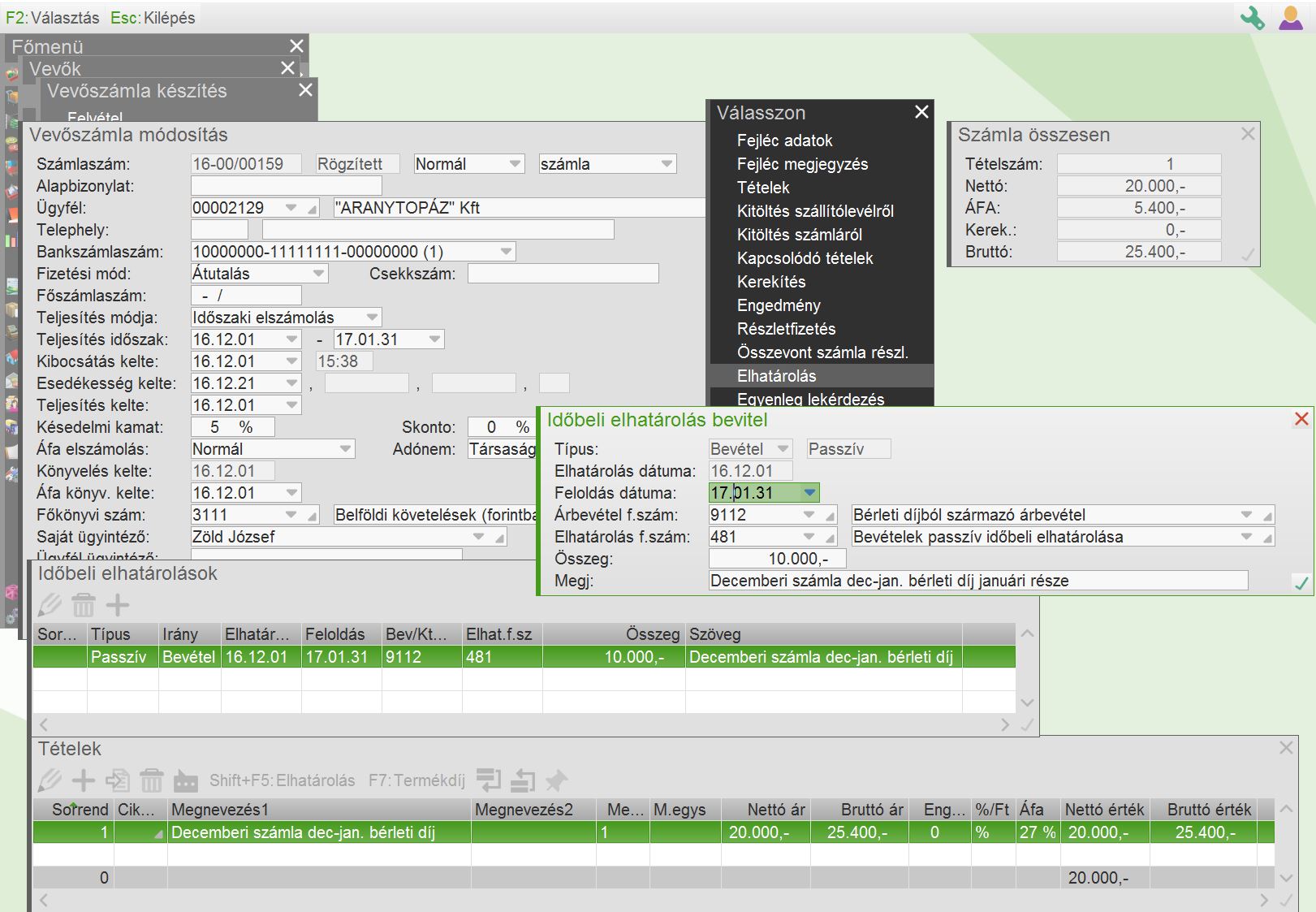Viewport: 1316px width, 912px height.
Task: Open the user profile icon
Action: (1290, 17)
